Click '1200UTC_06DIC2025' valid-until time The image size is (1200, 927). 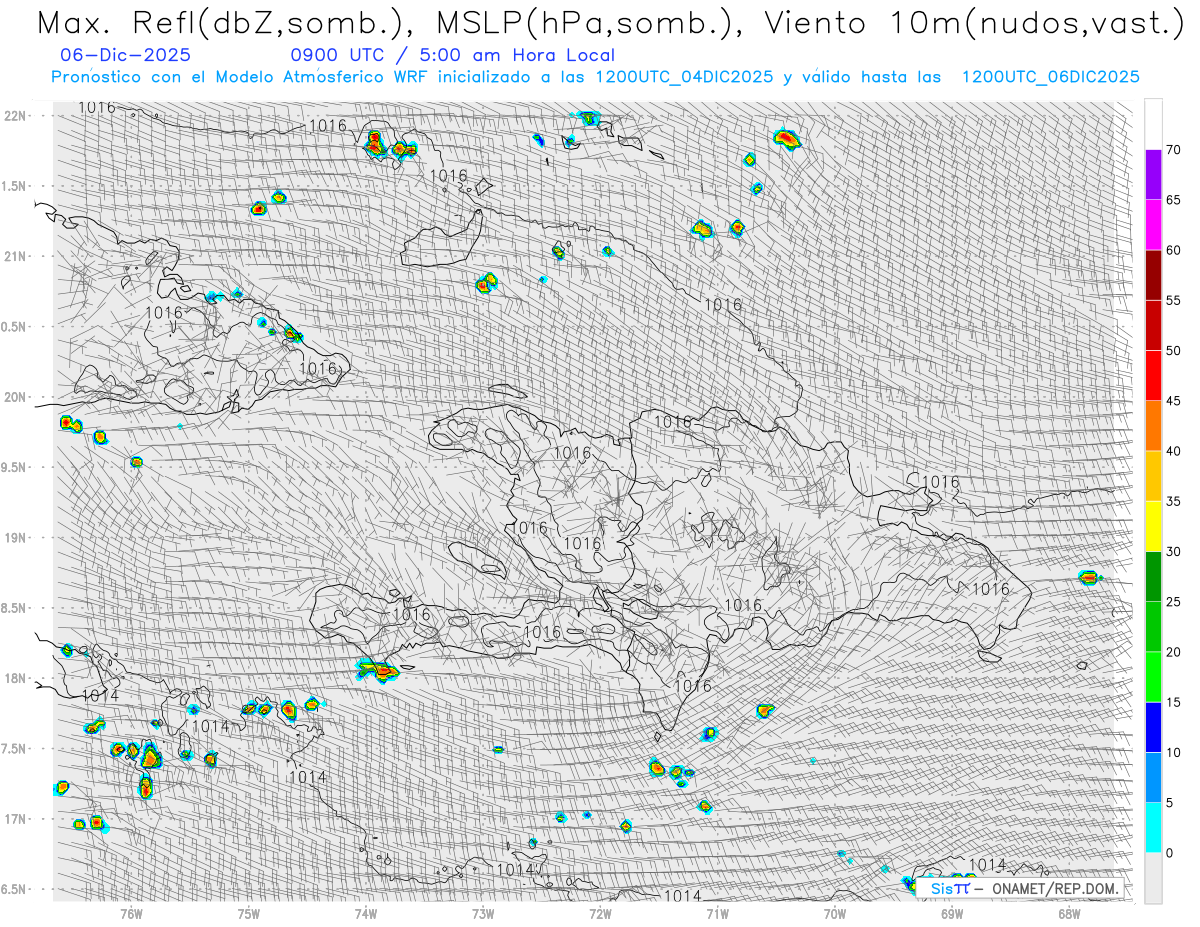[1050, 77]
